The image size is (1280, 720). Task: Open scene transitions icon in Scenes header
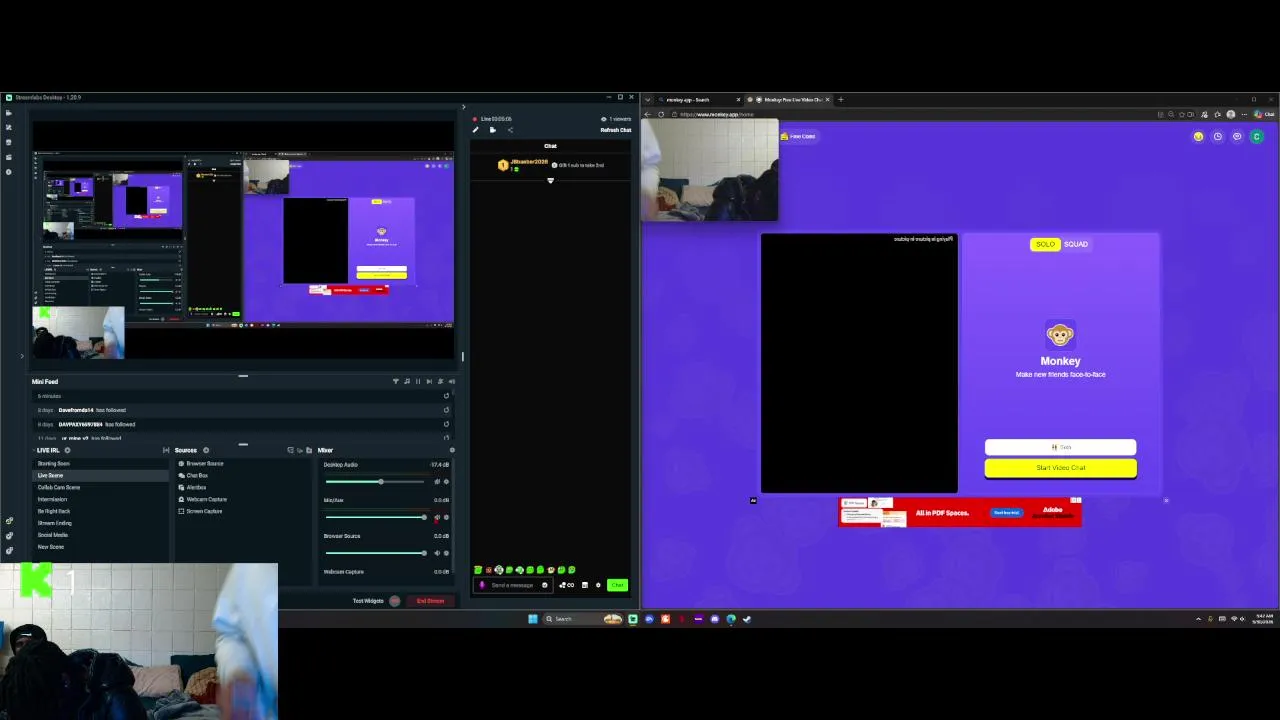click(166, 450)
